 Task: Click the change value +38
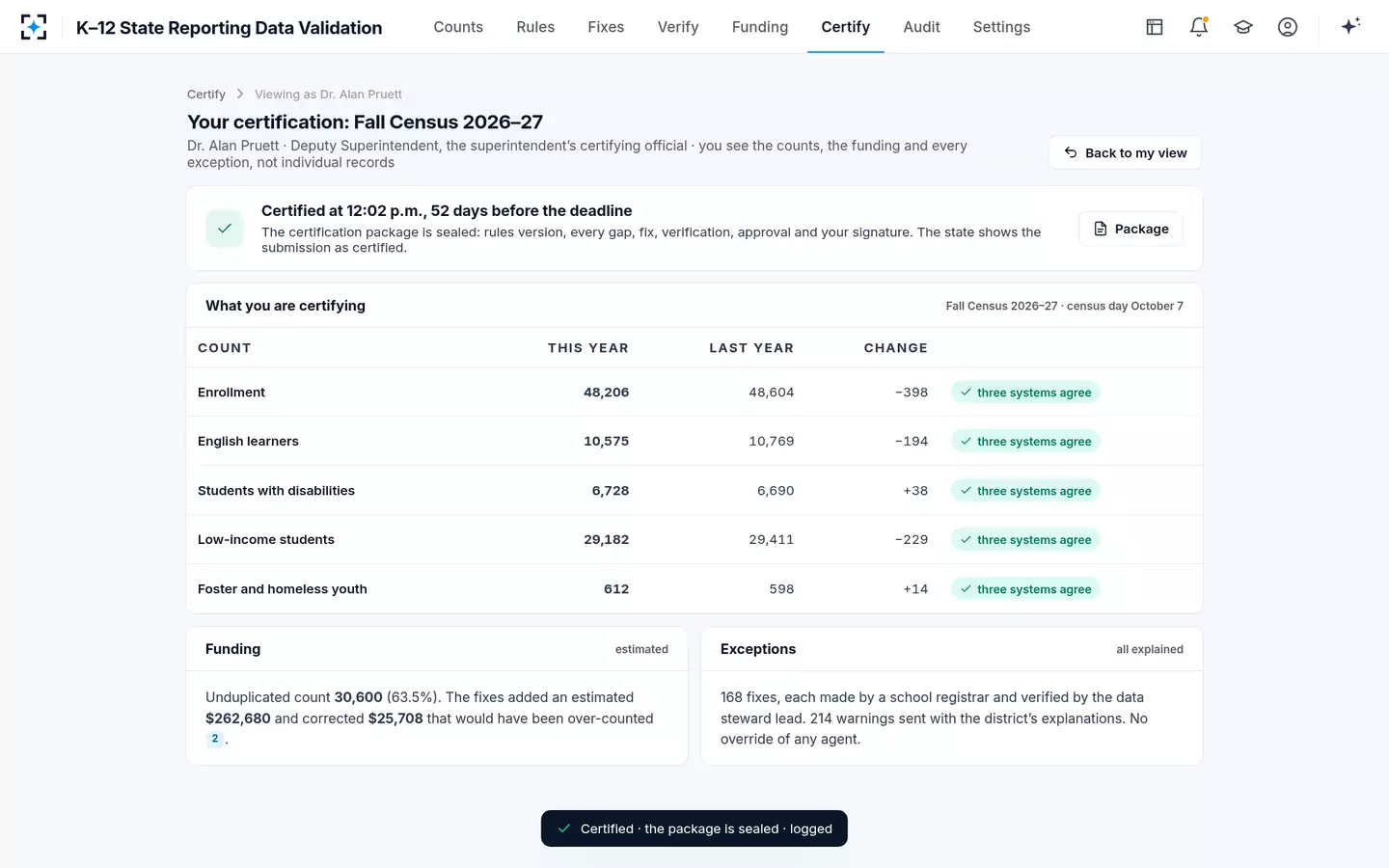(915, 491)
